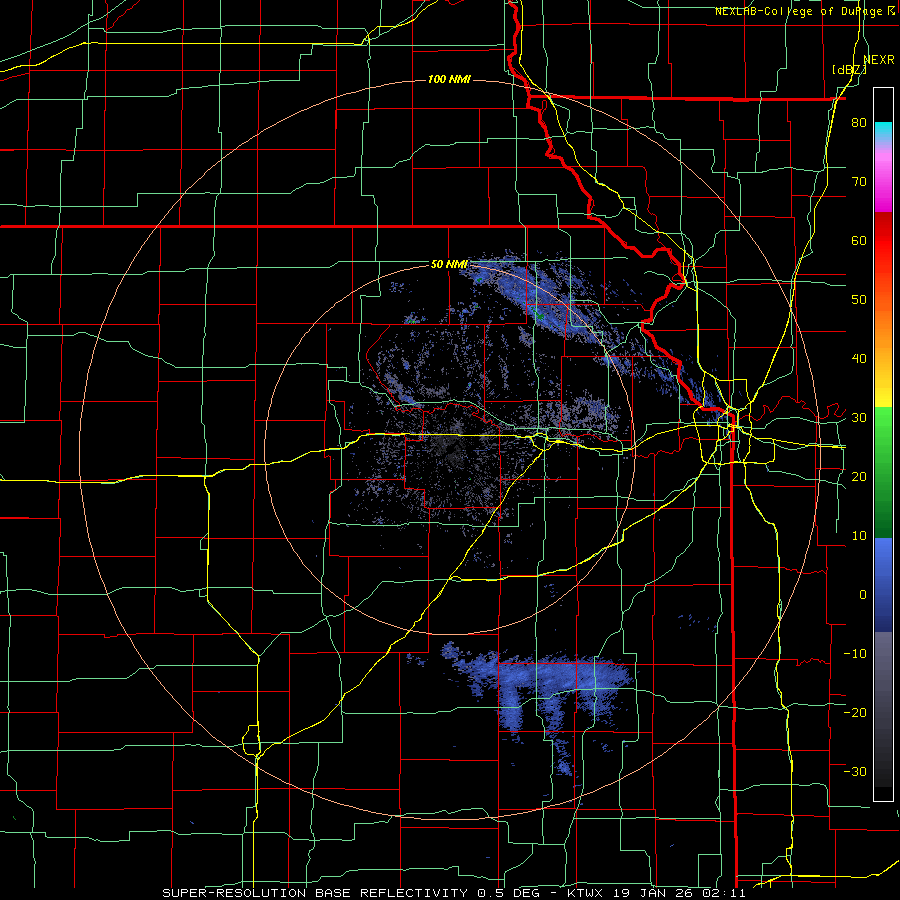Click the 30 value on the dBZ scale
The width and height of the screenshot is (900, 900).
point(859,418)
